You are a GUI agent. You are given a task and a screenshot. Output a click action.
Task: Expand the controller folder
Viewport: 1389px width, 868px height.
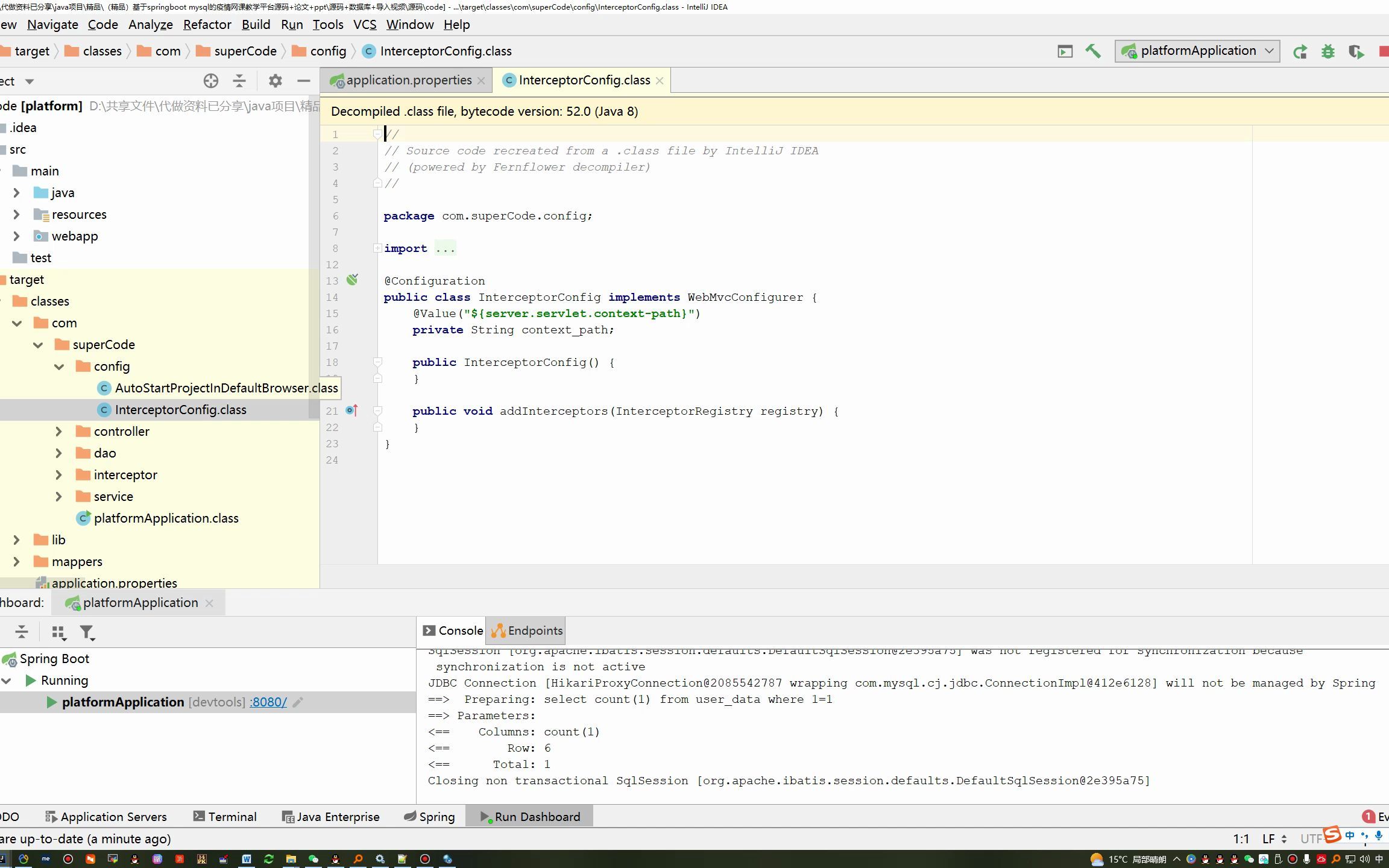coord(58,432)
